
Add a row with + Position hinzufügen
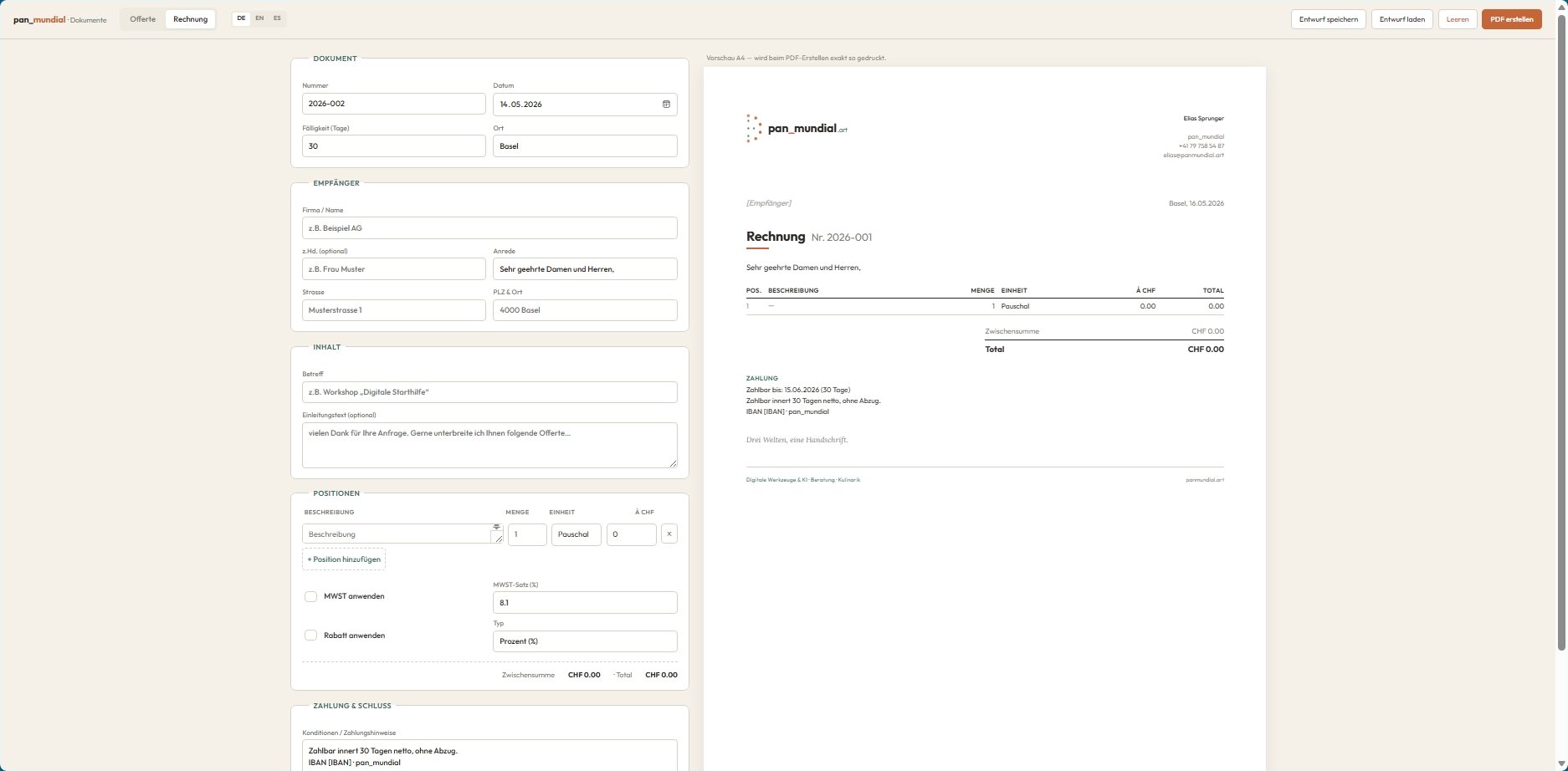344,559
